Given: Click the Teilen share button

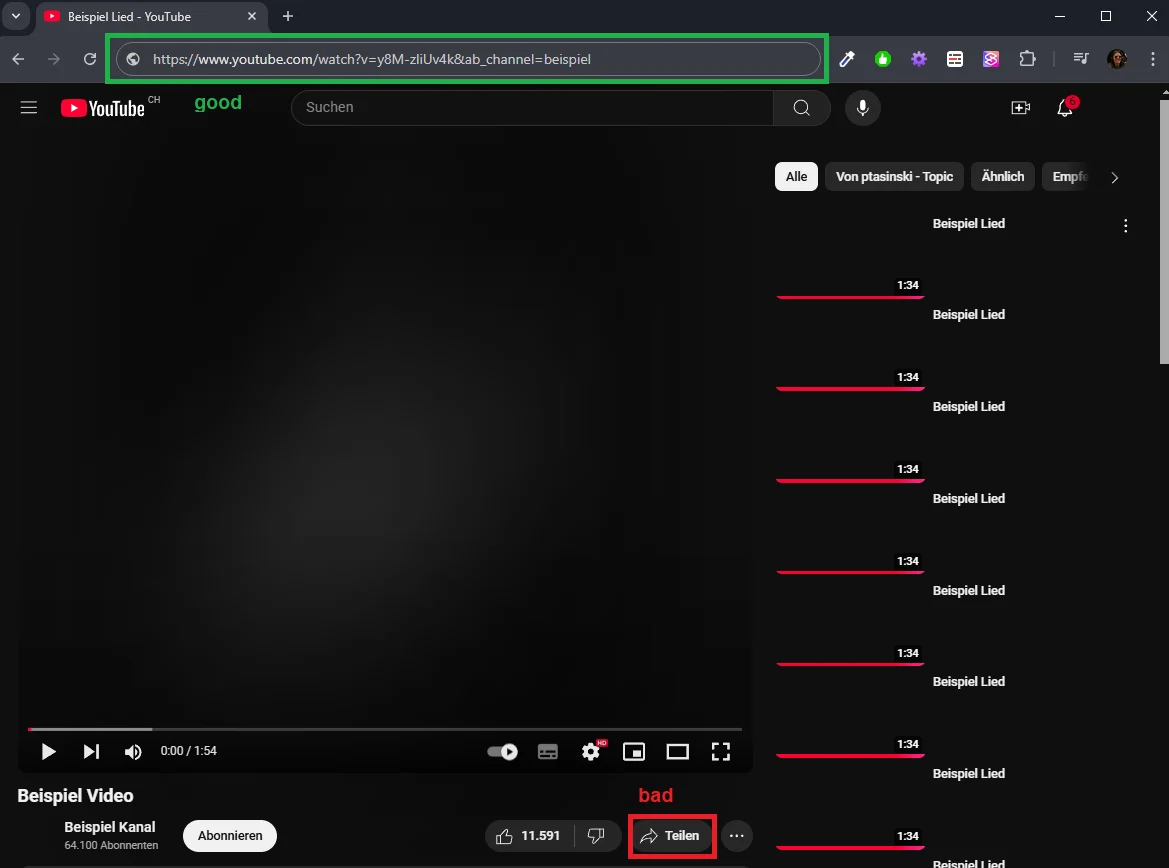Looking at the screenshot, I should 671,836.
